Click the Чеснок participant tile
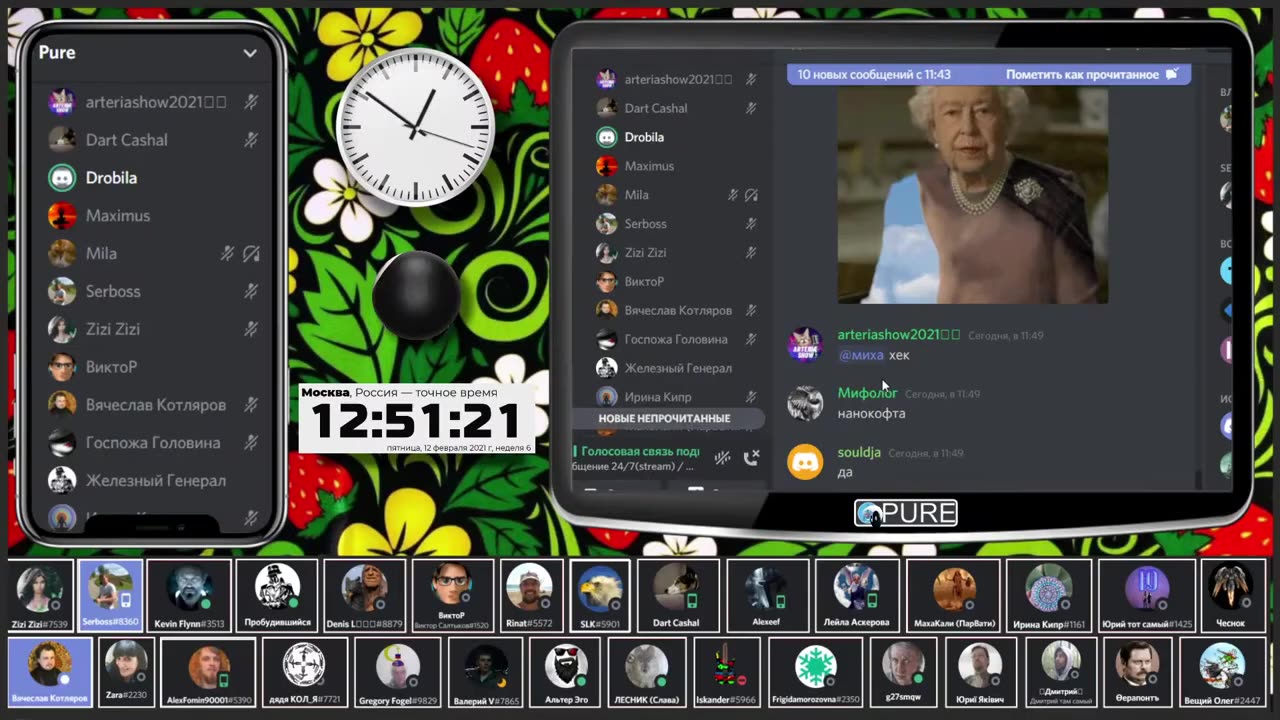This screenshot has height=720, width=1280. coord(1231,595)
